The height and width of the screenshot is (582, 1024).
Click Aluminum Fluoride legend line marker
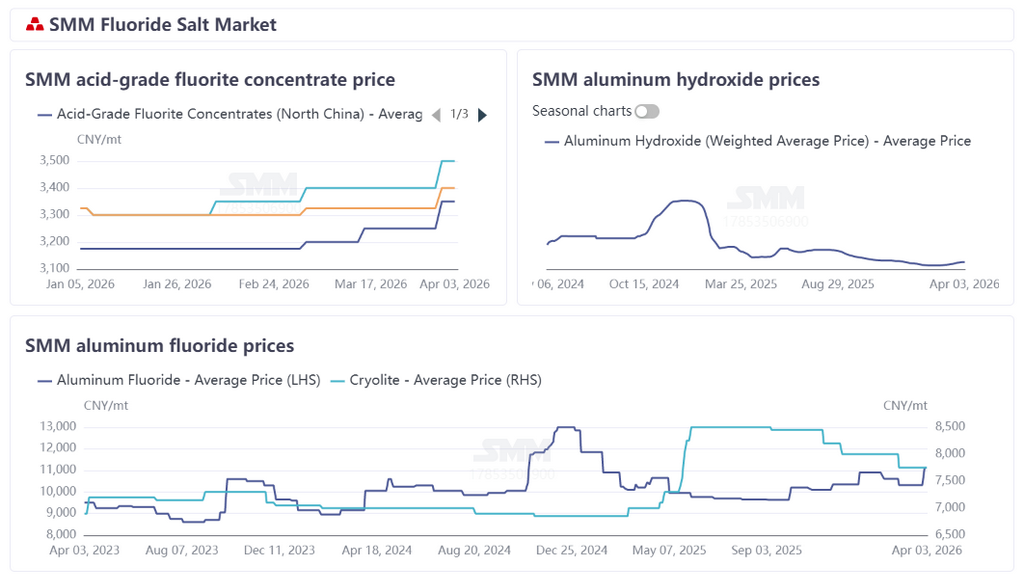coord(44,380)
